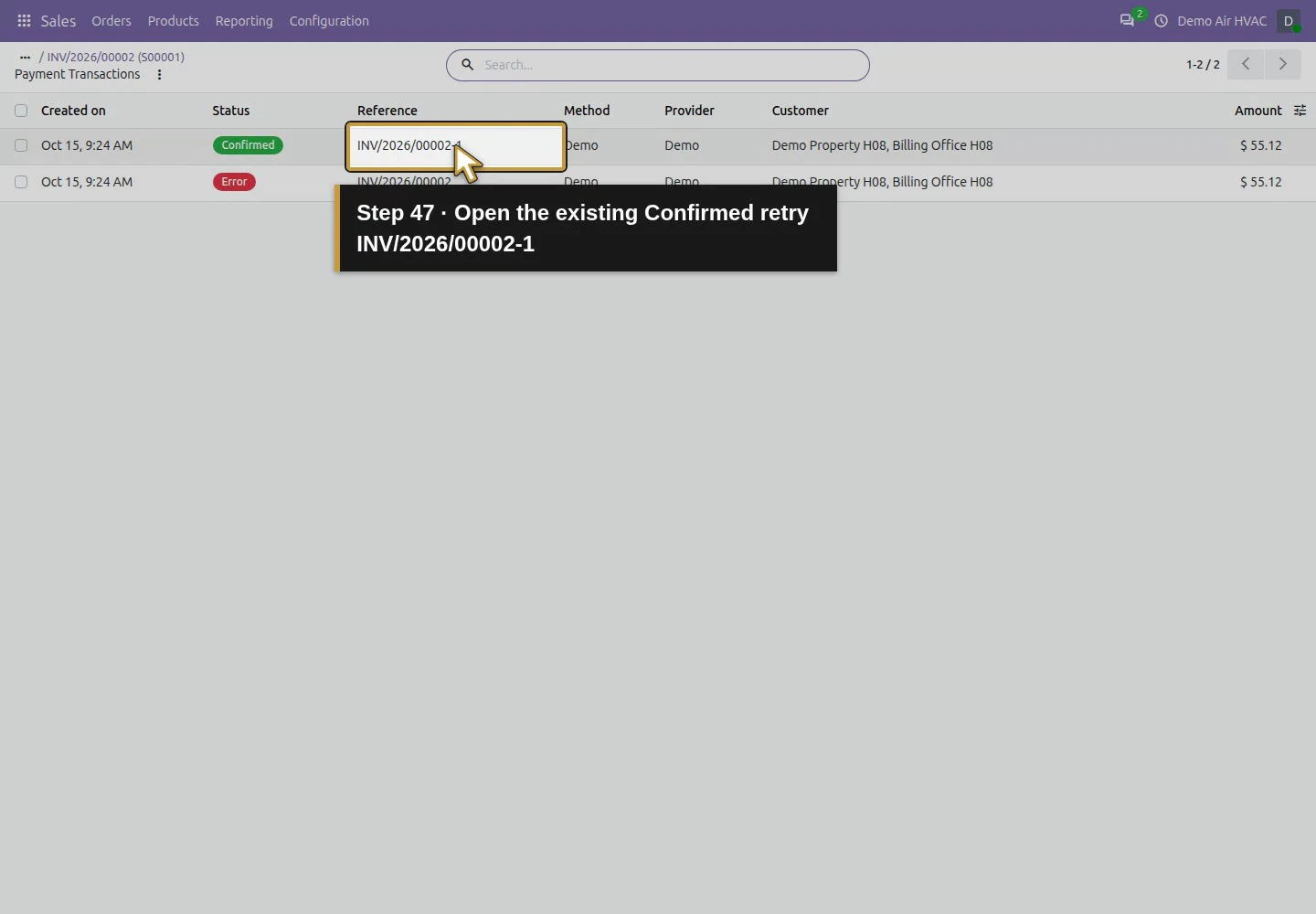
Task: Open the activities clock icon
Action: [1161, 20]
